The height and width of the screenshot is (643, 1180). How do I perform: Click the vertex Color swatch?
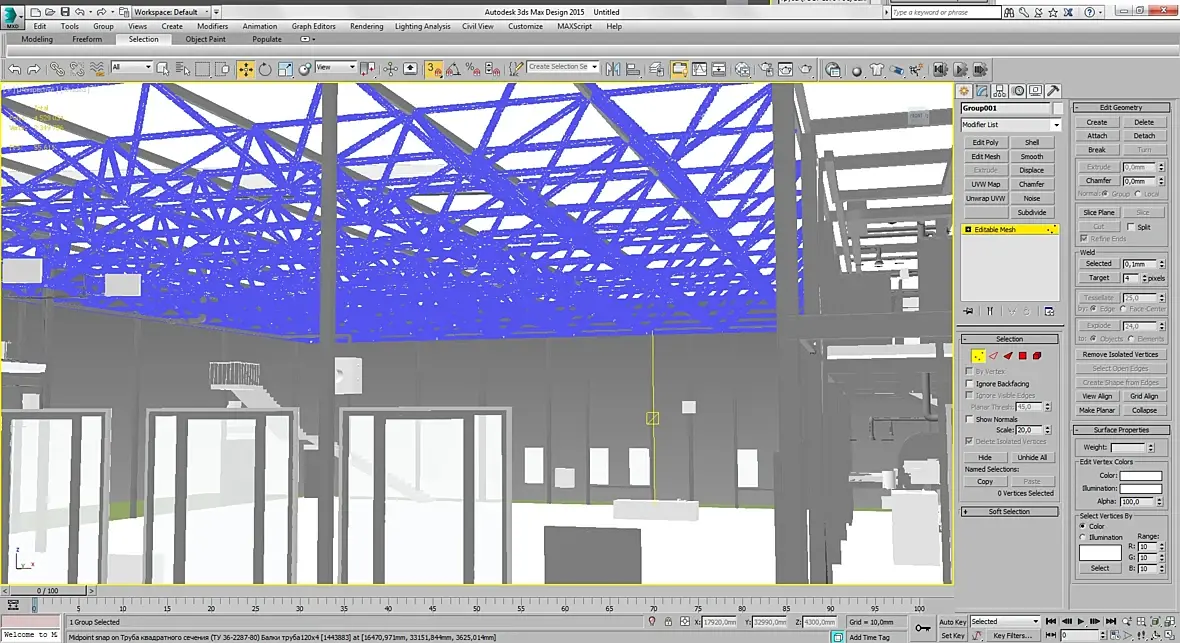pos(1140,475)
